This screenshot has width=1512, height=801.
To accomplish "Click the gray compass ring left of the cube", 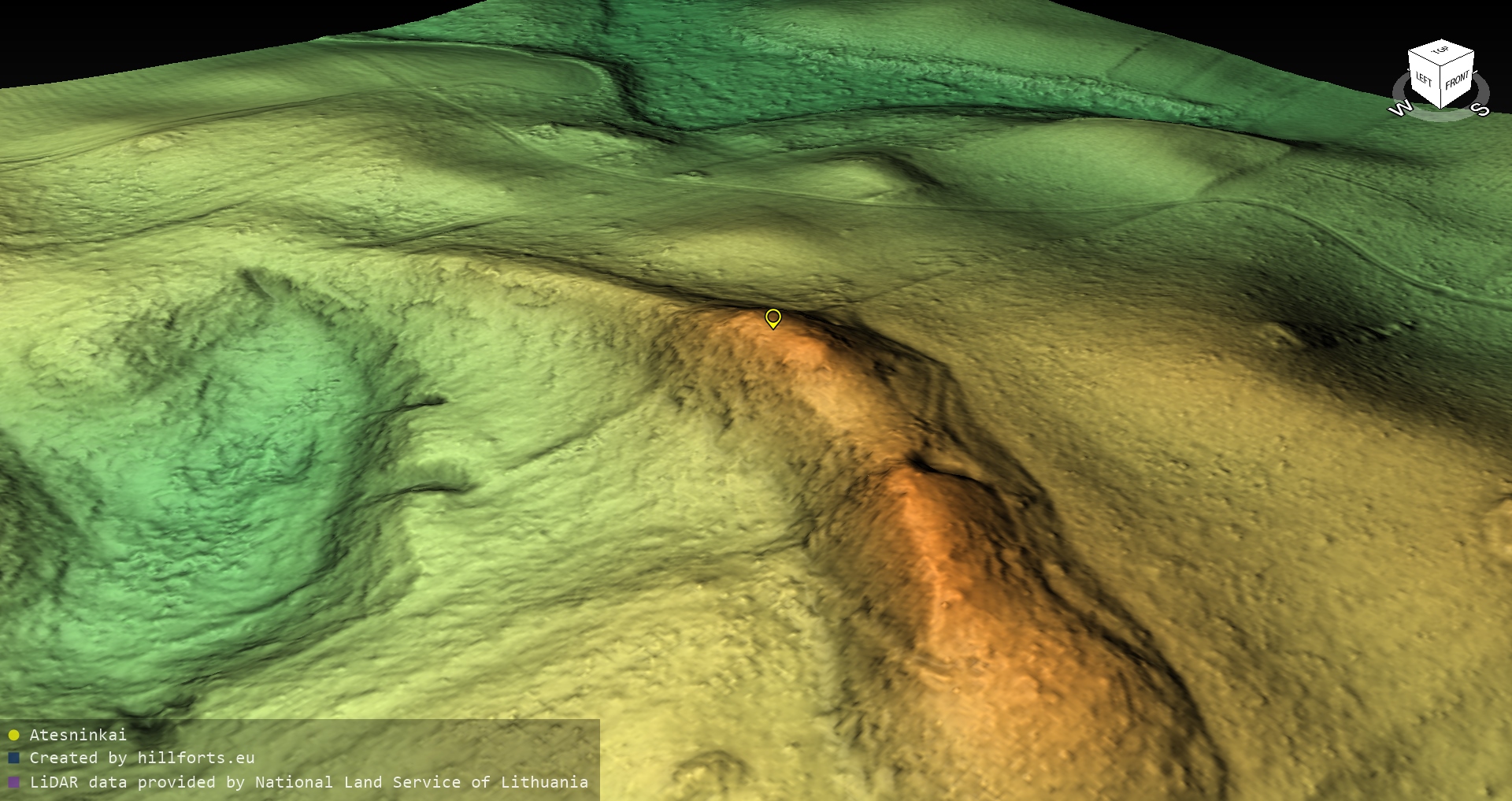I will click(1398, 87).
